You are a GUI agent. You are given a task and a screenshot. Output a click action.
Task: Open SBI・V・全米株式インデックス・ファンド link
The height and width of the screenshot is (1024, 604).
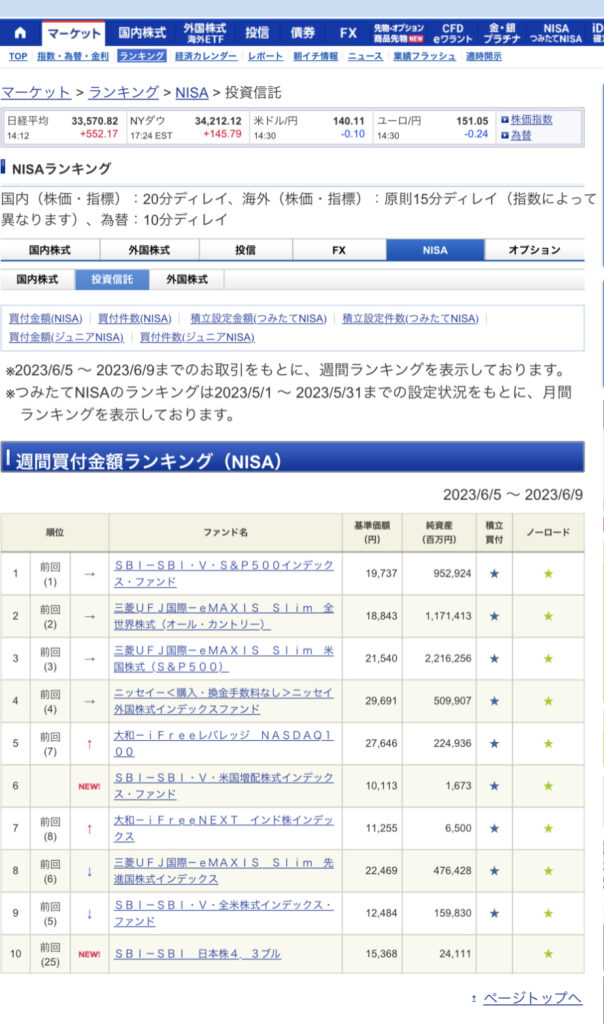[224, 913]
